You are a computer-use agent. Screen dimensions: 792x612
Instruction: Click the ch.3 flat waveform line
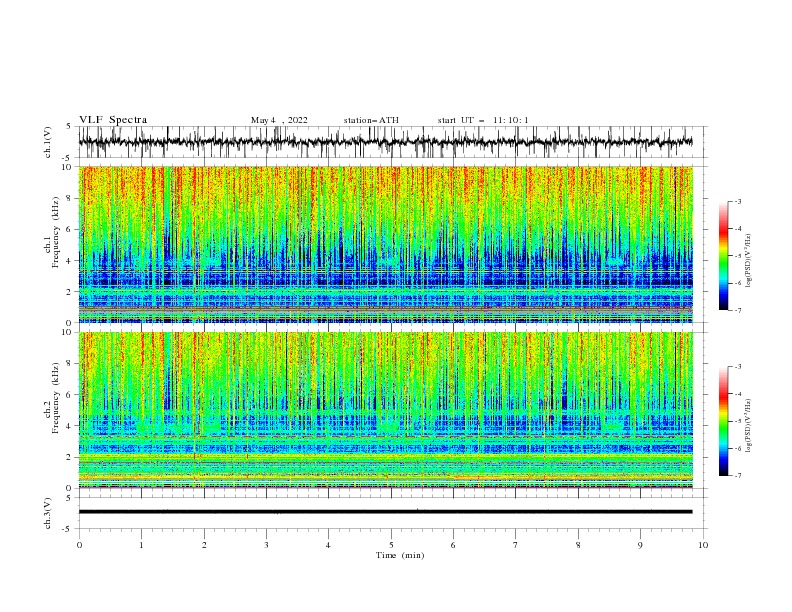point(385,512)
